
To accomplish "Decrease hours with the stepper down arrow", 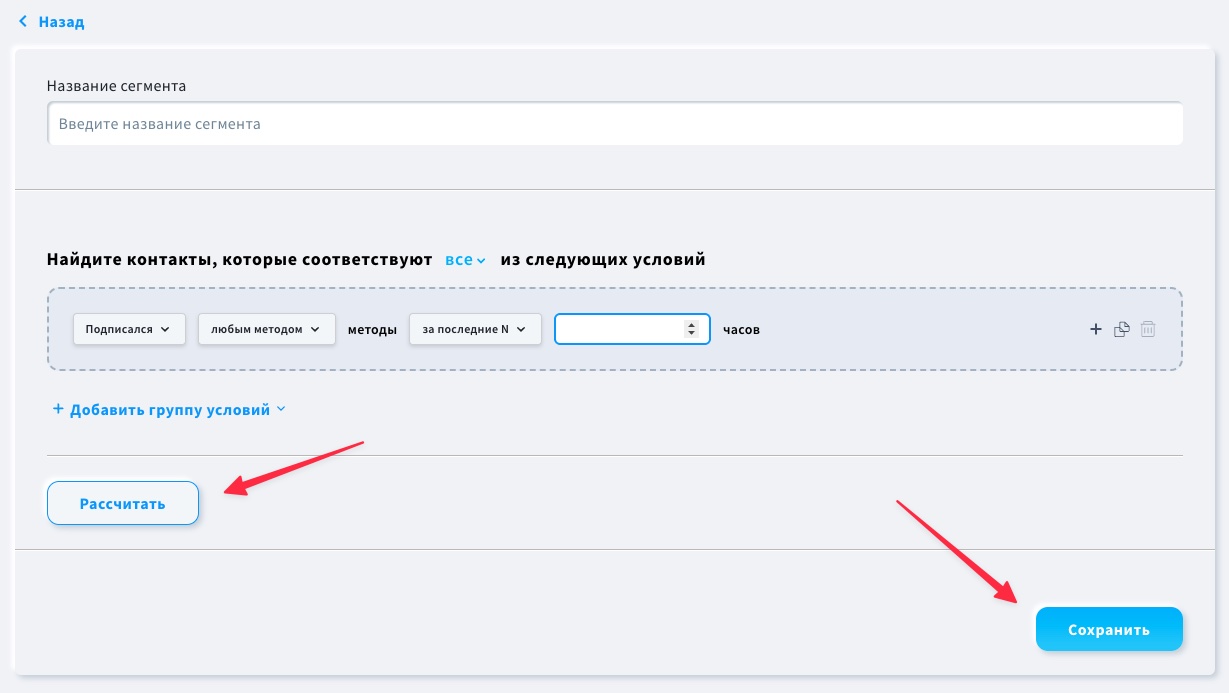I will coord(690,333).
